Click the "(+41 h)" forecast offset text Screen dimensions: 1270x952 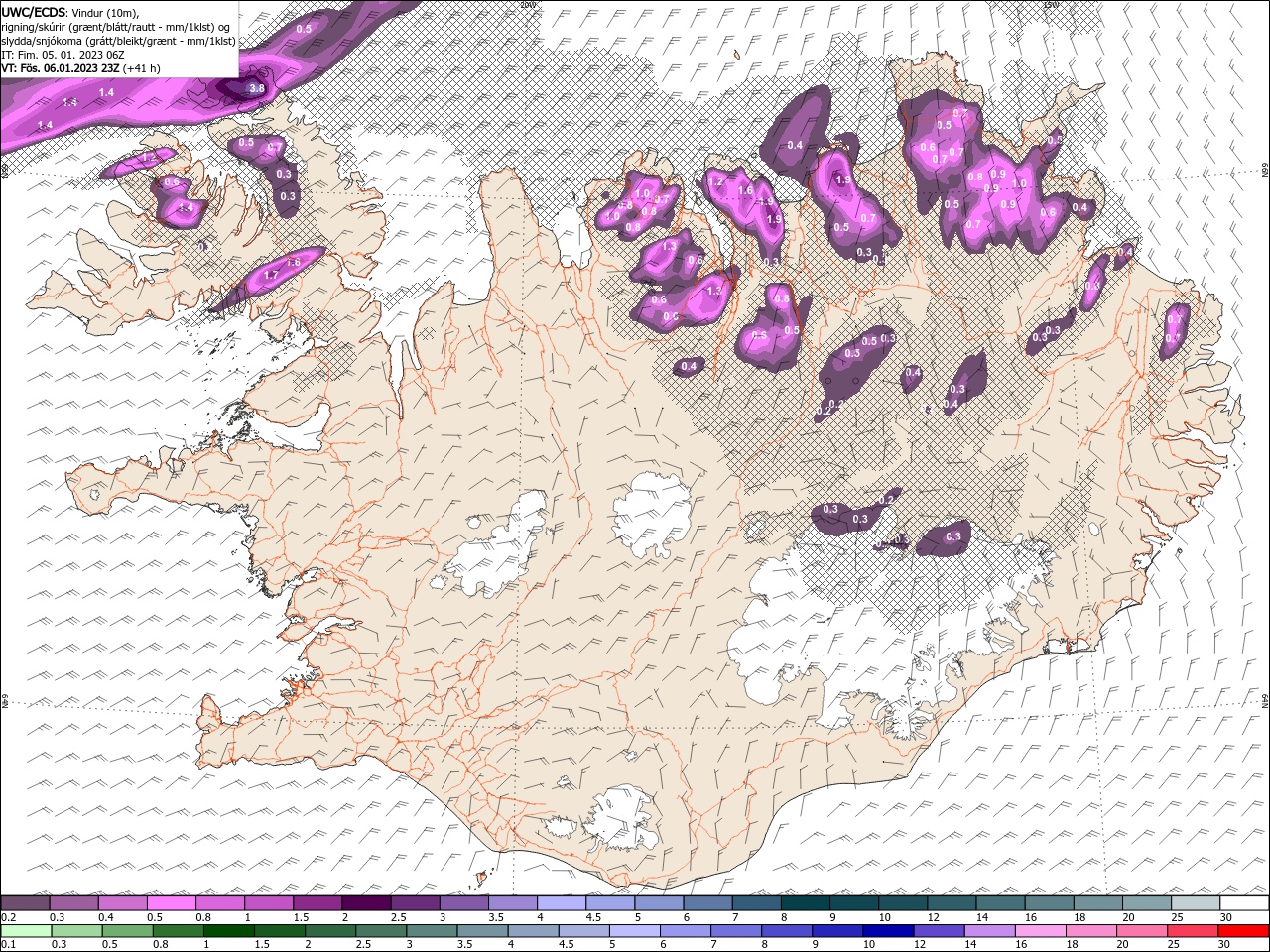pos(142,68)
